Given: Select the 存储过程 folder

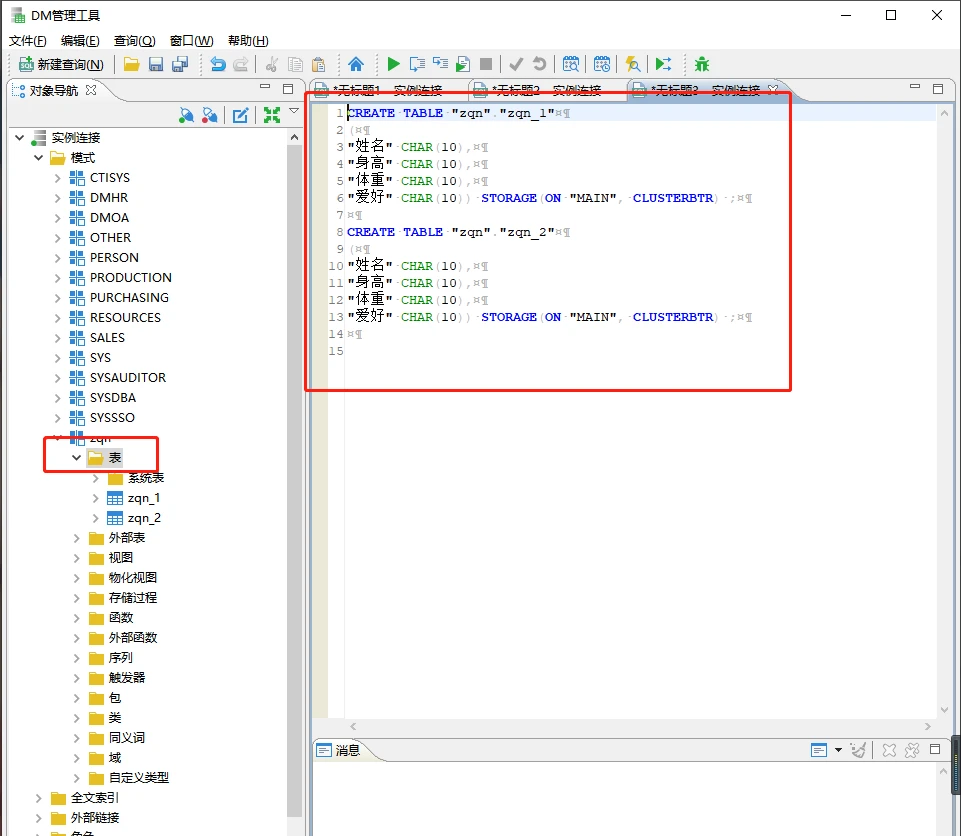Looking at the screenshot, I should tap(132, 598).
